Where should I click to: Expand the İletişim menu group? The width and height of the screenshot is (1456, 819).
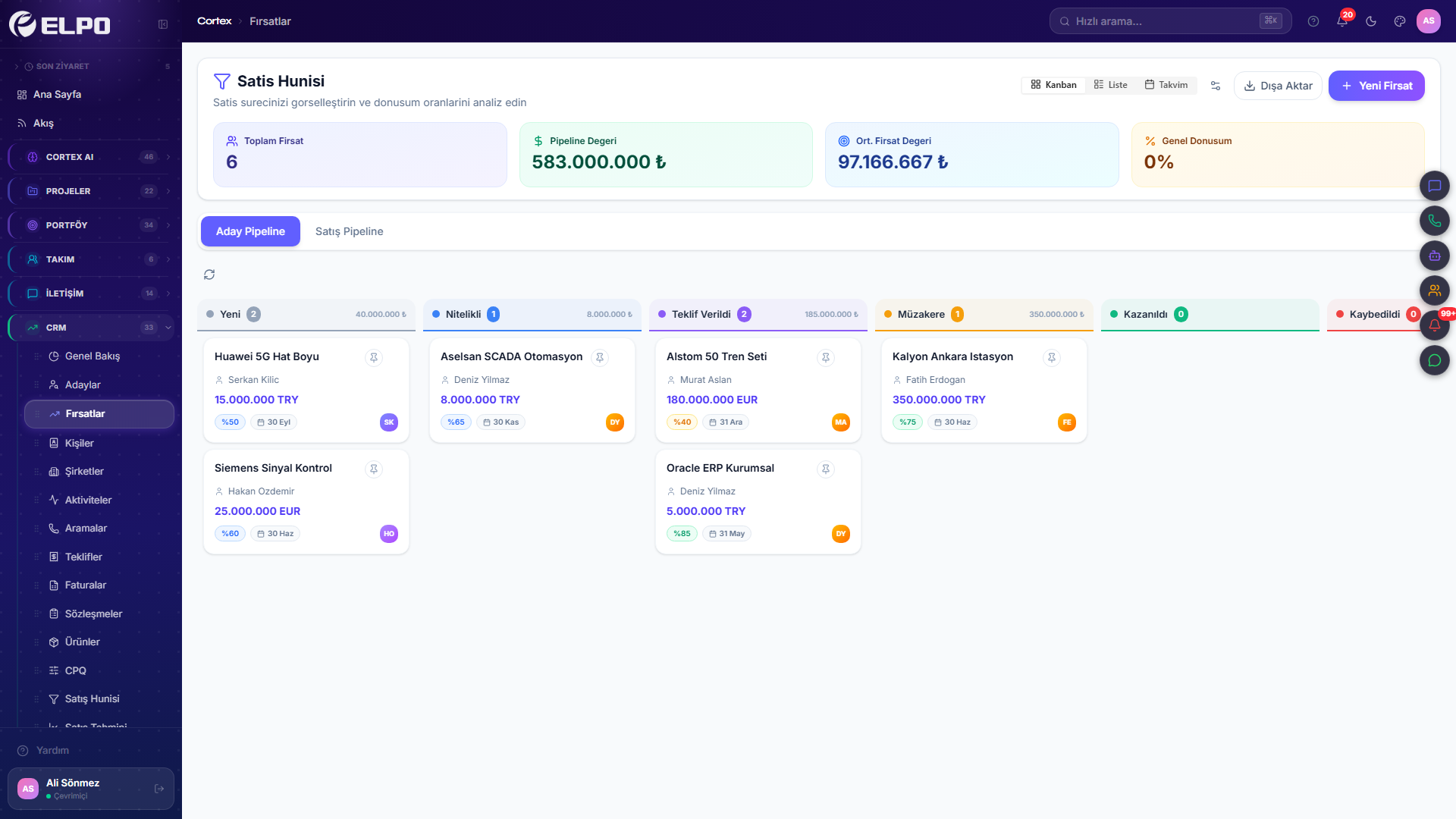[x=91, y=293]
